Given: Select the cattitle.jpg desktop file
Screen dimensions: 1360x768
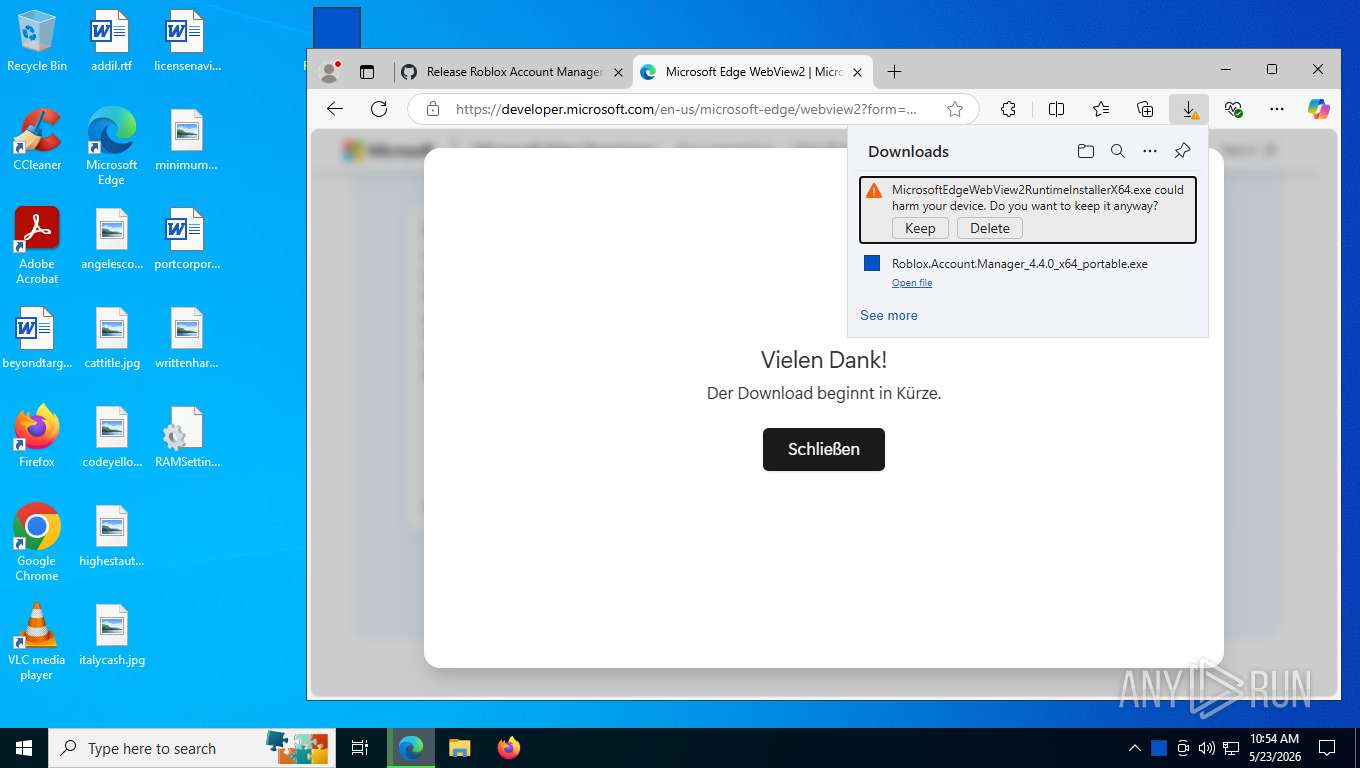Looking at the screenshot, I should (x=111, y=338).
